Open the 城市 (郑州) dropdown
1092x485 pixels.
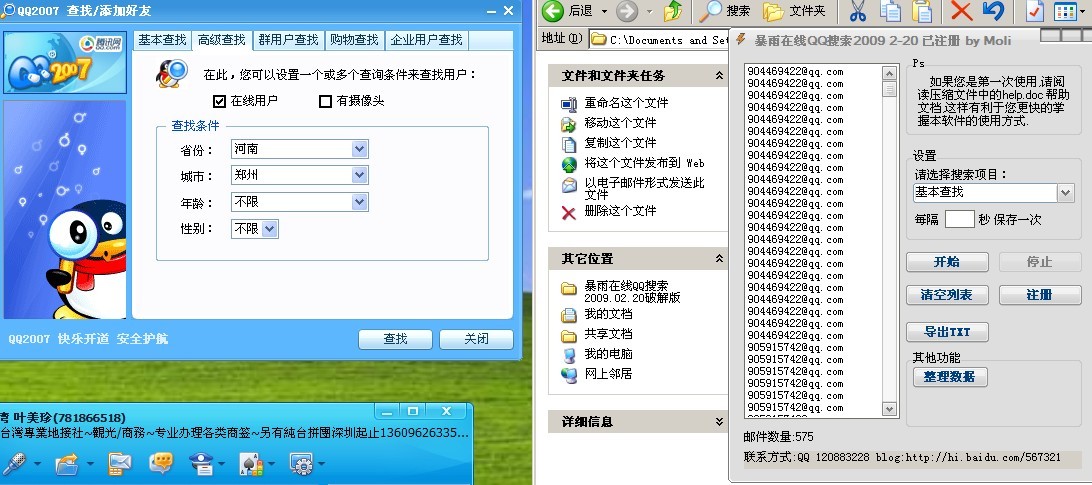[x=359, y=175]
